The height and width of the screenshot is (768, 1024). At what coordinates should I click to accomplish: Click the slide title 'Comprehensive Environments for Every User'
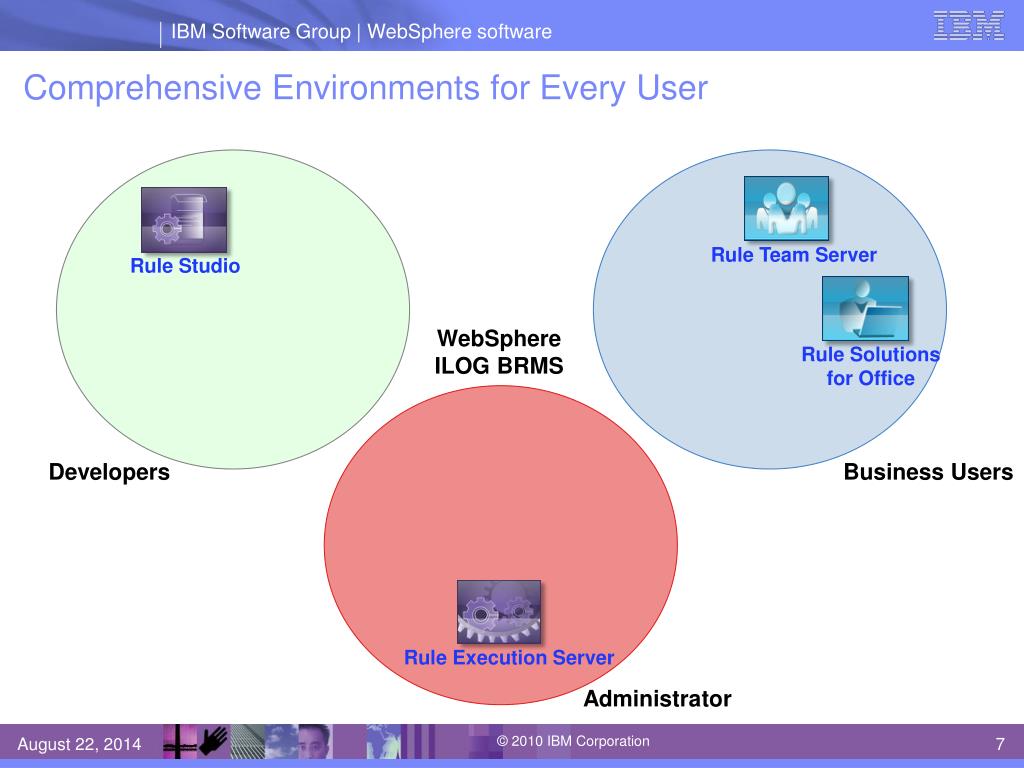click(x=366, y=88)
